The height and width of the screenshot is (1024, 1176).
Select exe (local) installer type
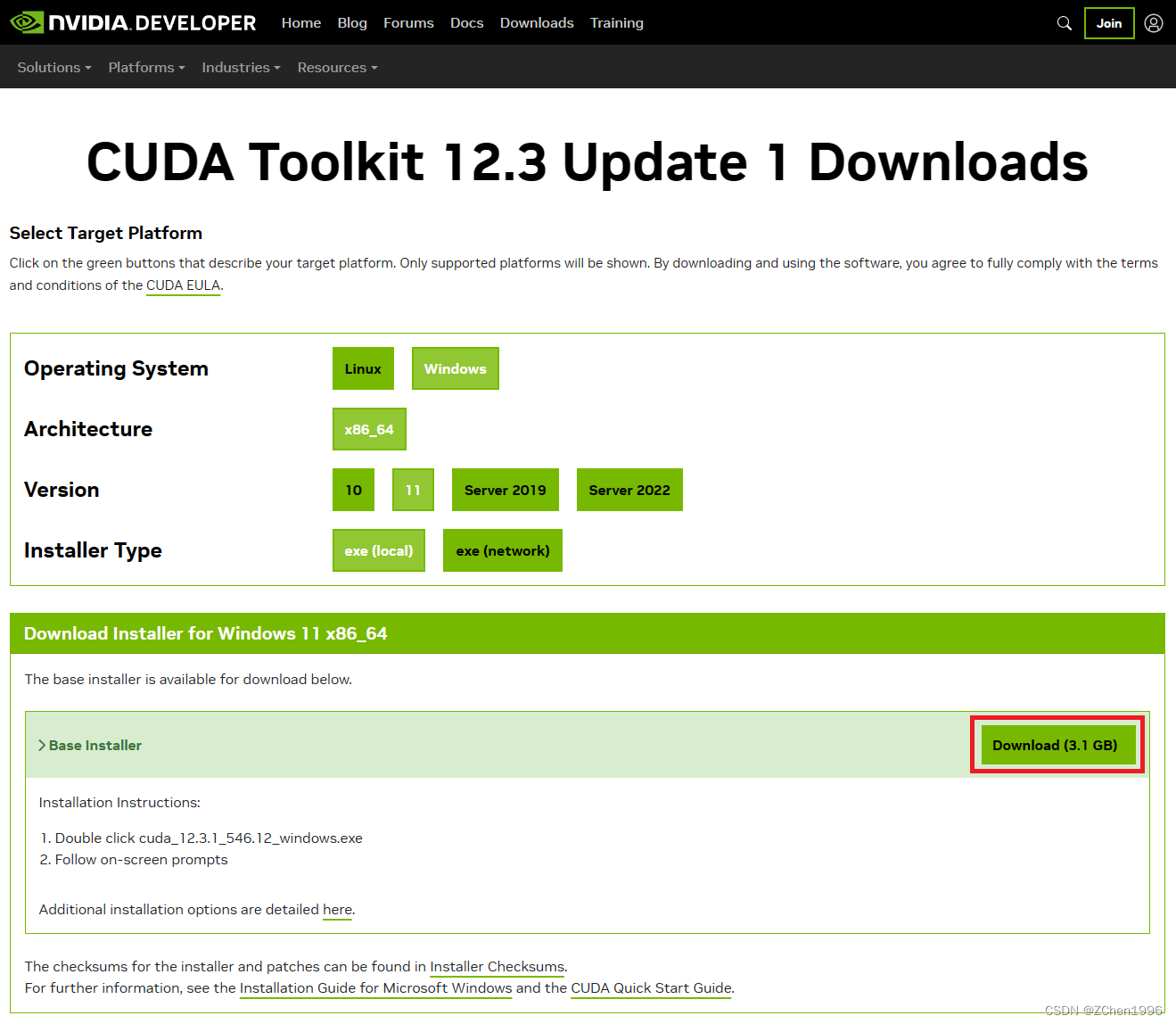pyautogui.click(x=379, y=550)
